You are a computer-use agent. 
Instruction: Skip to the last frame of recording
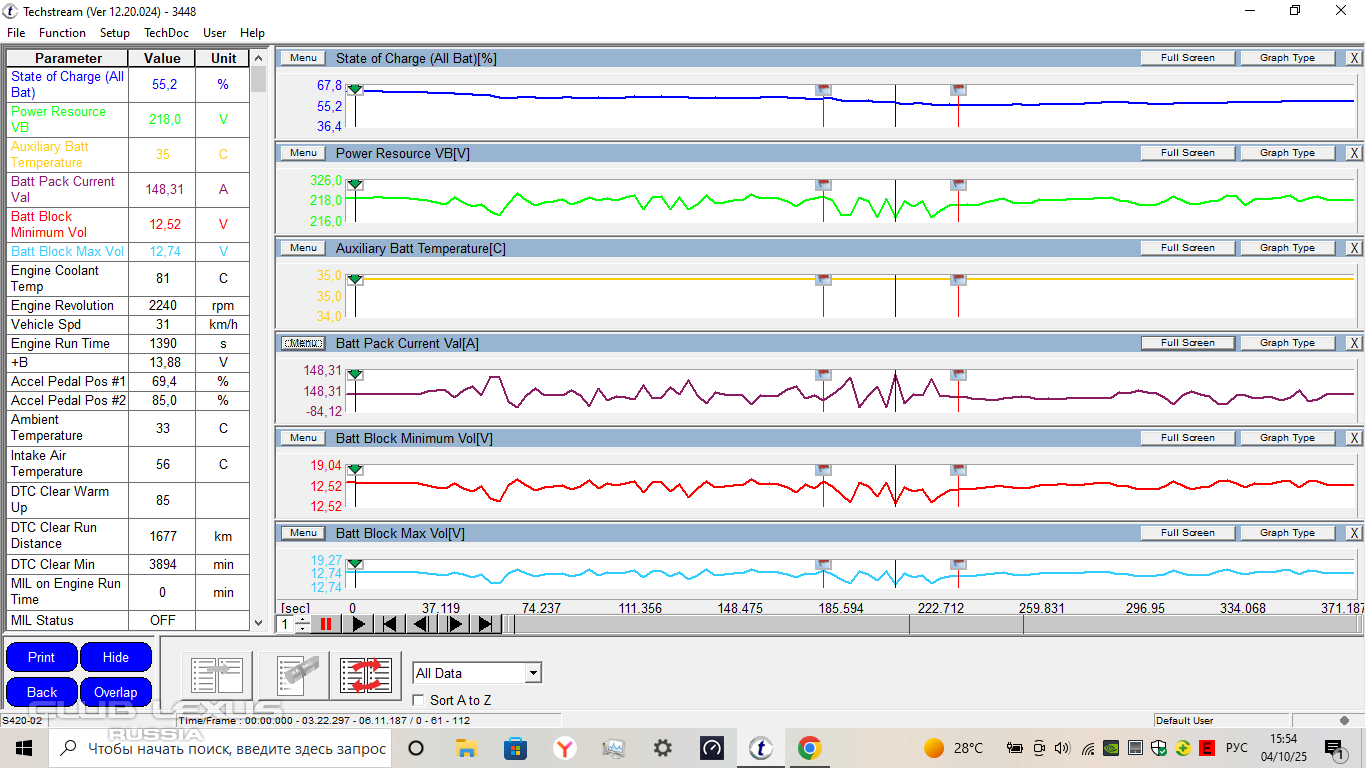486,624
